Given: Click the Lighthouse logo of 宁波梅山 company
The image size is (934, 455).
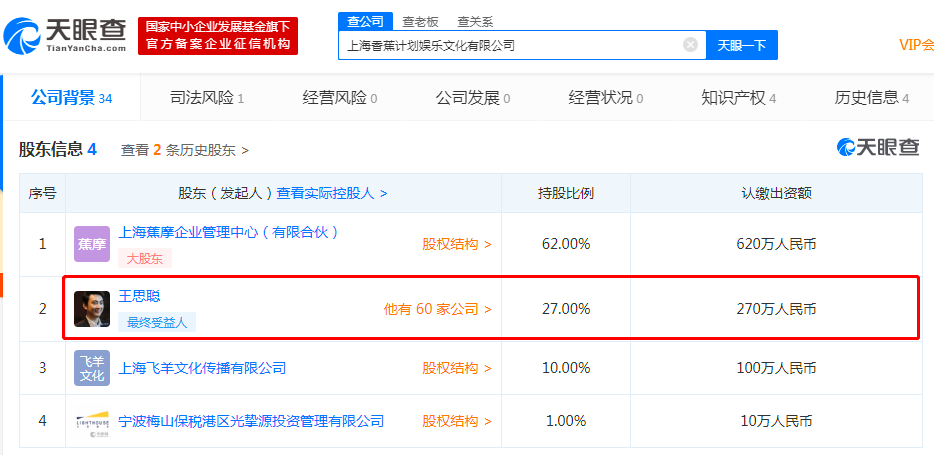Looking at the screenshot, I should (92, 422).
